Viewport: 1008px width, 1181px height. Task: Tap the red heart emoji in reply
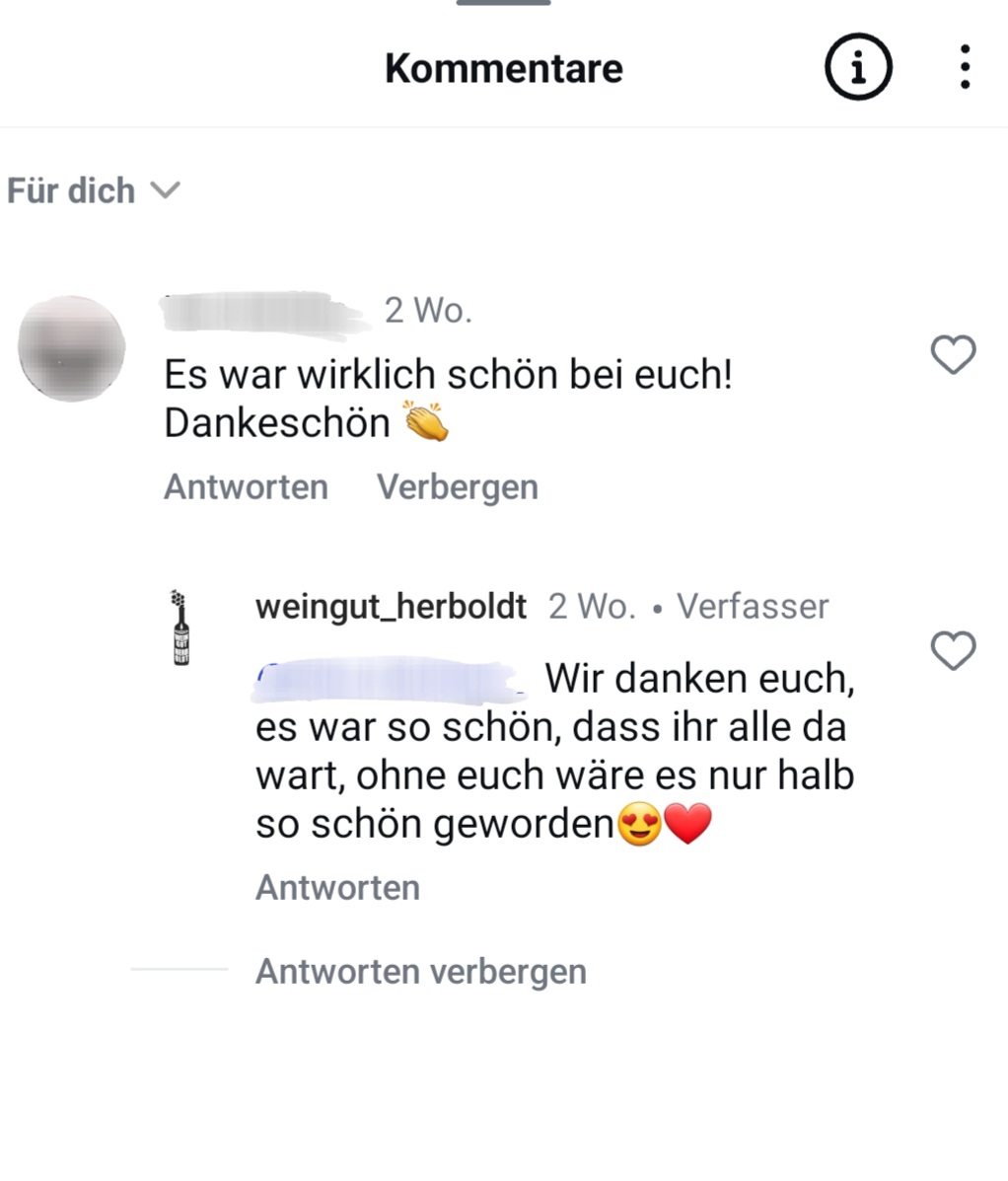tap(688, 823)
